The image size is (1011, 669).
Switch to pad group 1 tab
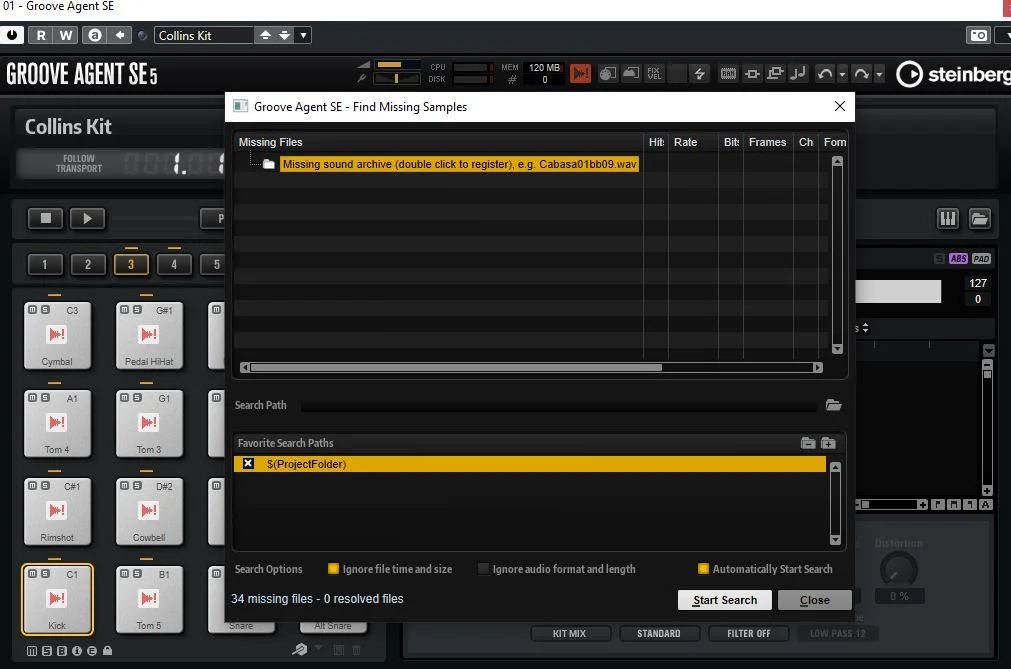(x=44, y=264)
